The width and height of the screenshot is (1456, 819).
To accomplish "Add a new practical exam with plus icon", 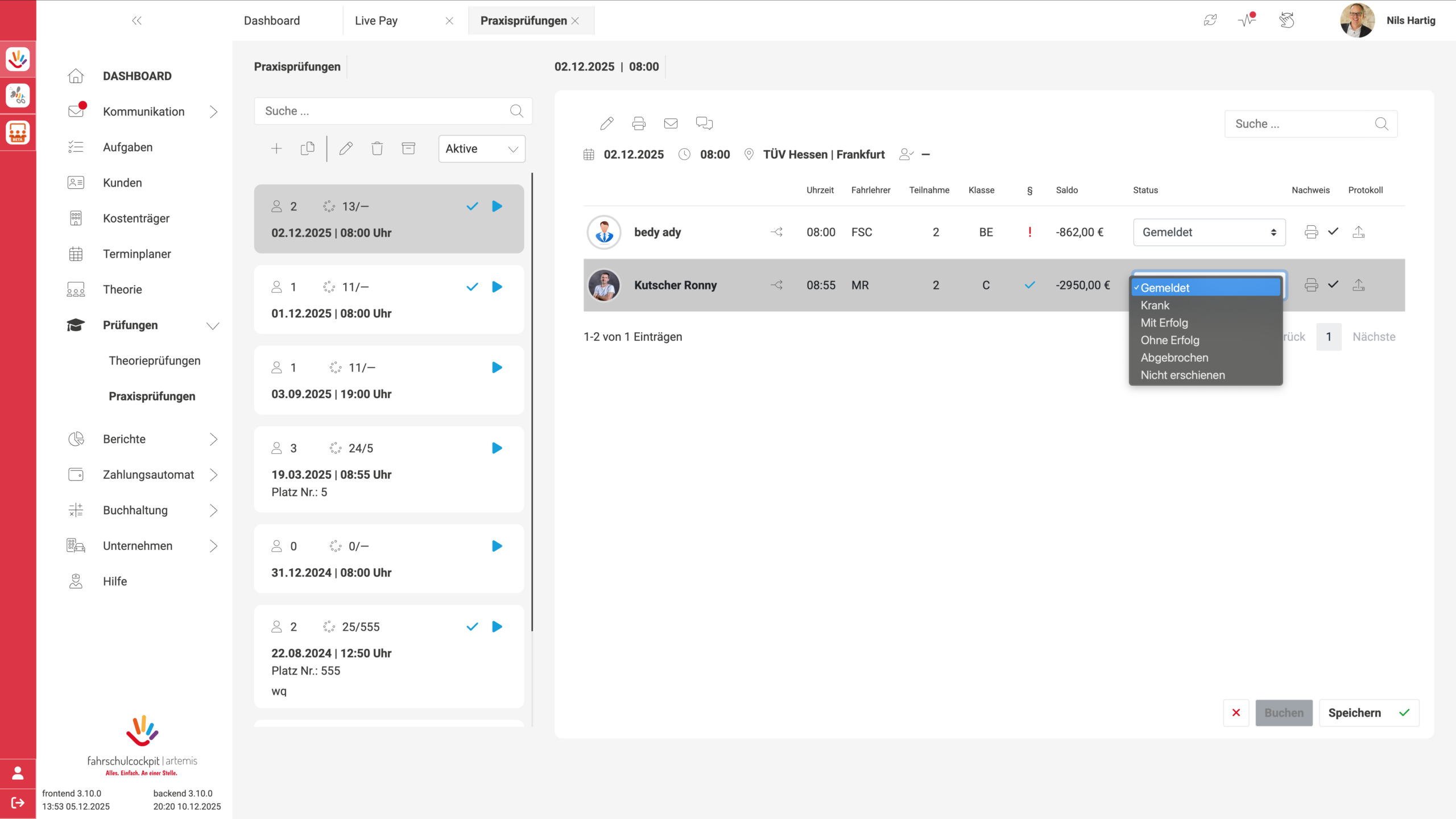I will coord(276,148).
